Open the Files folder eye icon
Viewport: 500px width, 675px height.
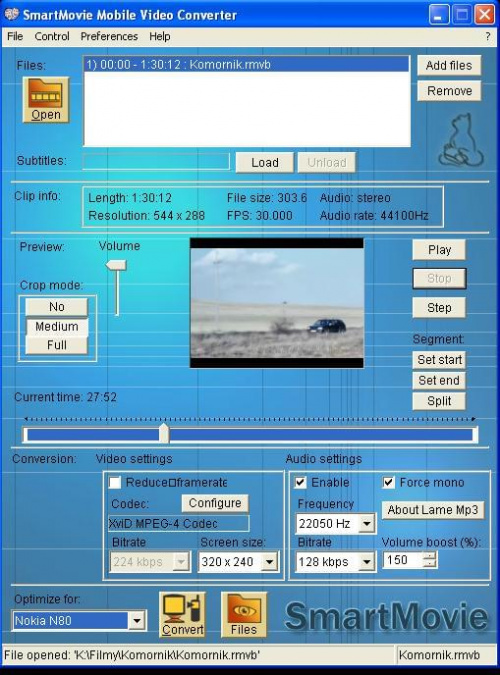coord(244,615)
